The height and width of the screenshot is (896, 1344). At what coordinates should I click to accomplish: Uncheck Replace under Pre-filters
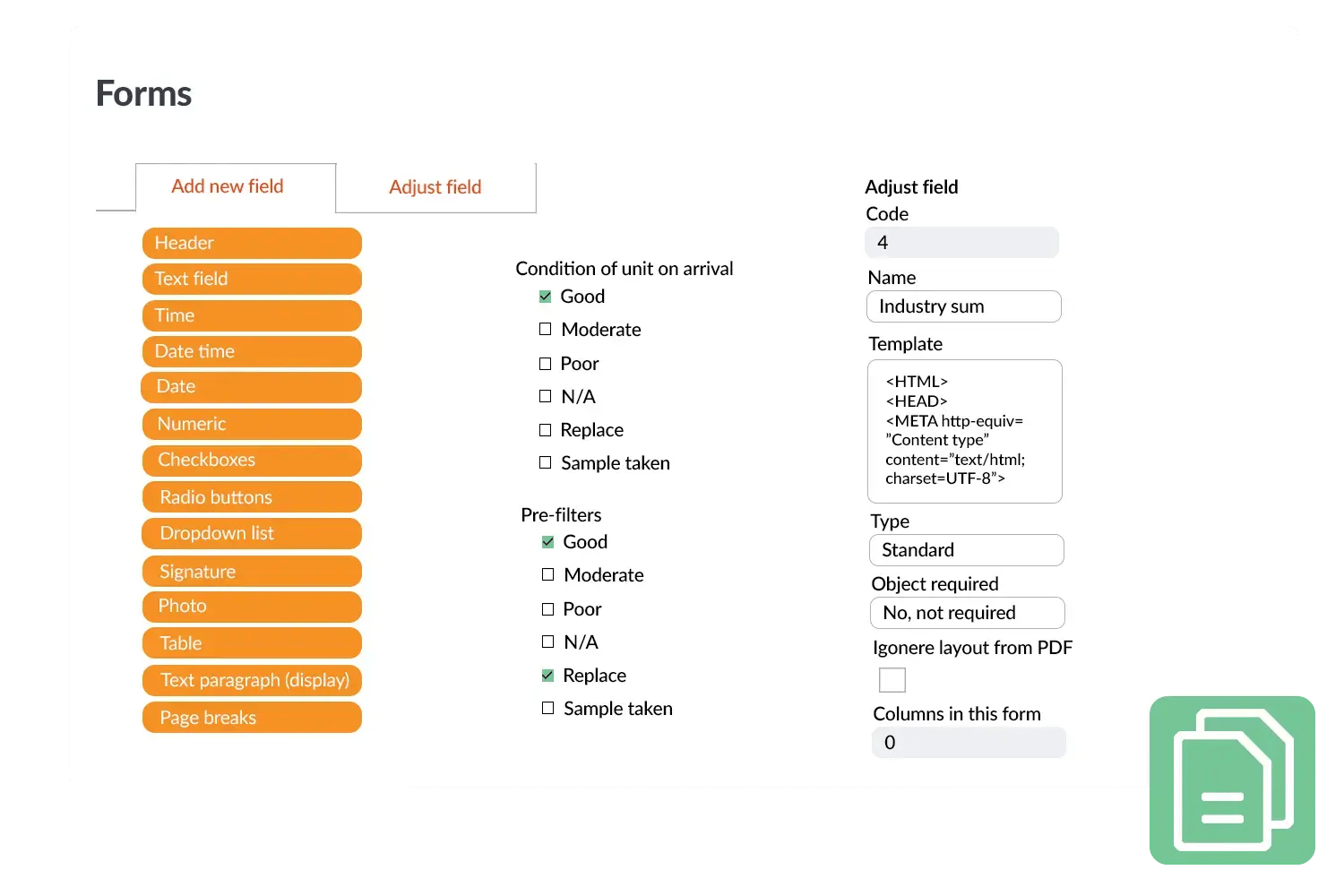(x=548, y=676)
